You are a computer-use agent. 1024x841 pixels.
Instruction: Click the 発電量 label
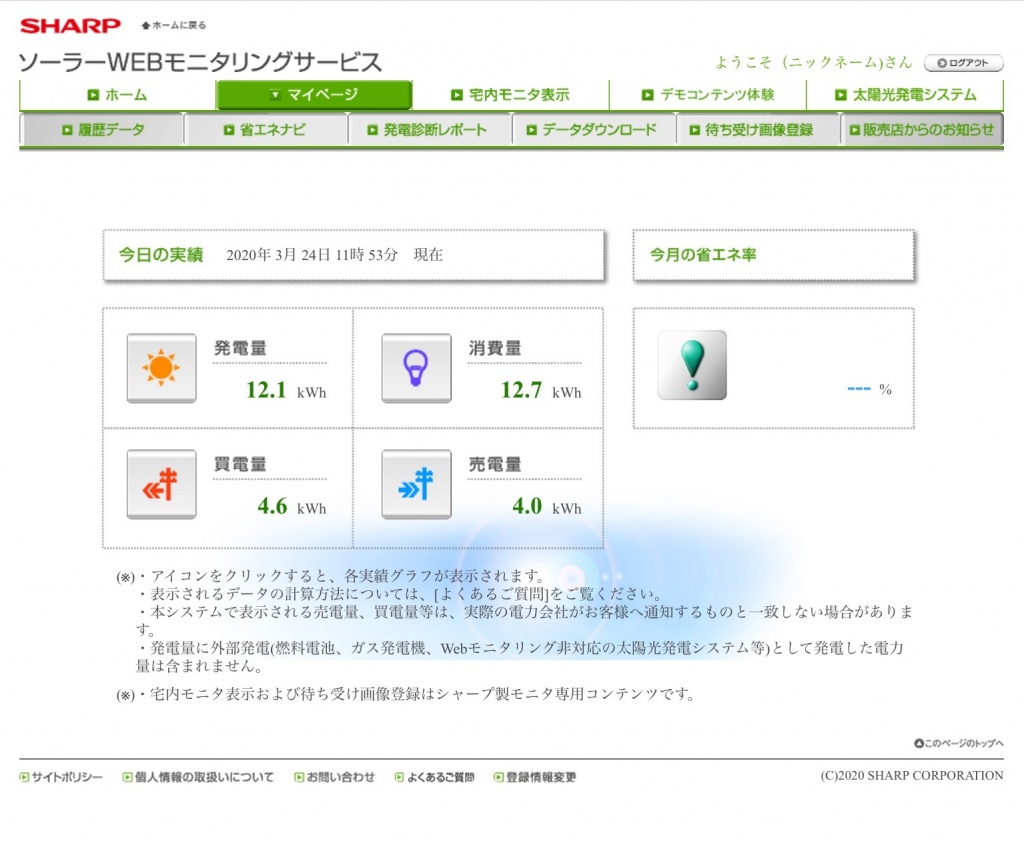[x=240, y=348]
